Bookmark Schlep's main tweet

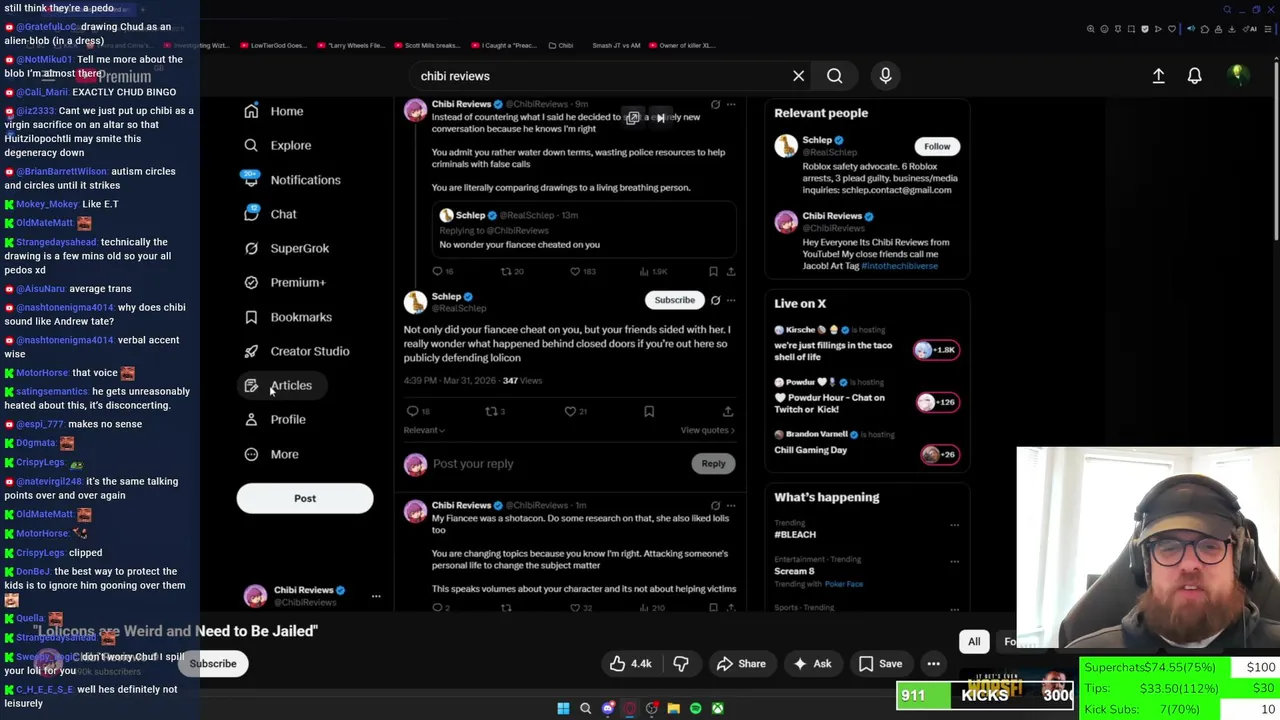649,411
